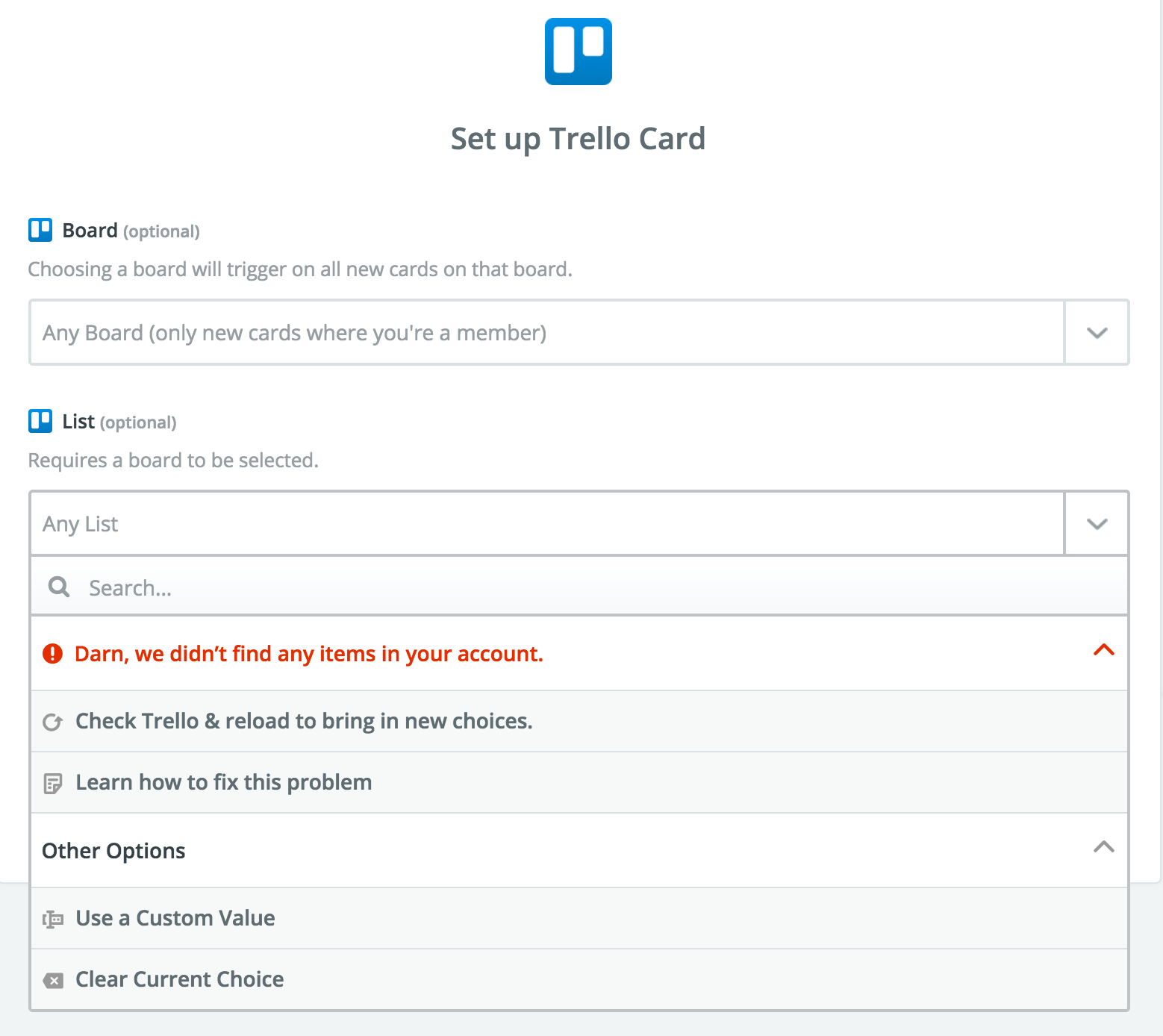Click Requires a board to be selected text
1163x1036 pixels.
pyautogui.click(x=173, y=461)
